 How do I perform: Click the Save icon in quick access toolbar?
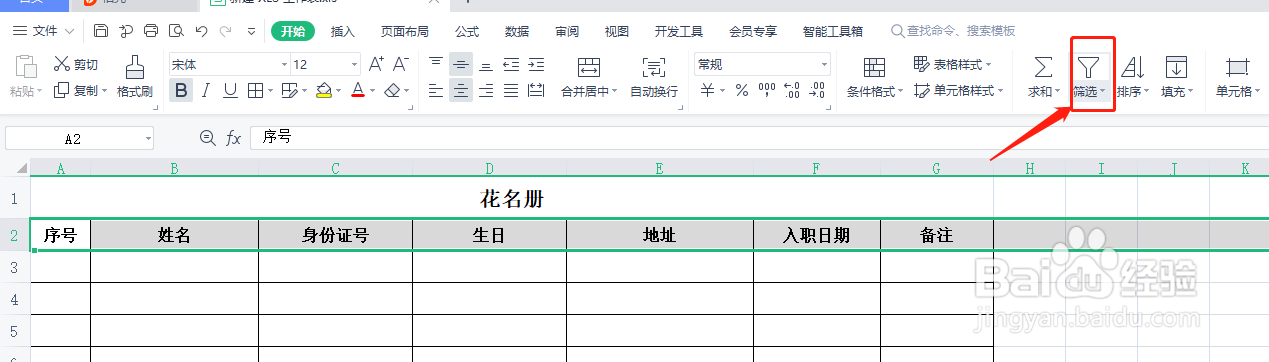click(x=102, y=31)
